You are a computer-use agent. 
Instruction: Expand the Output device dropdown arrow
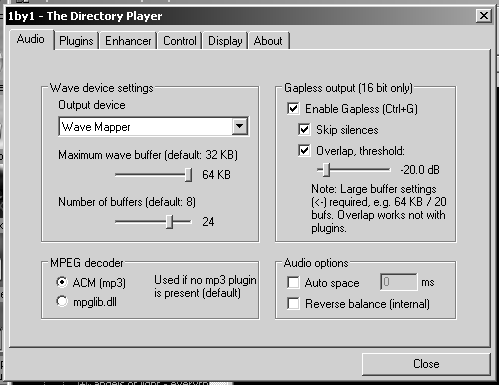240,126
